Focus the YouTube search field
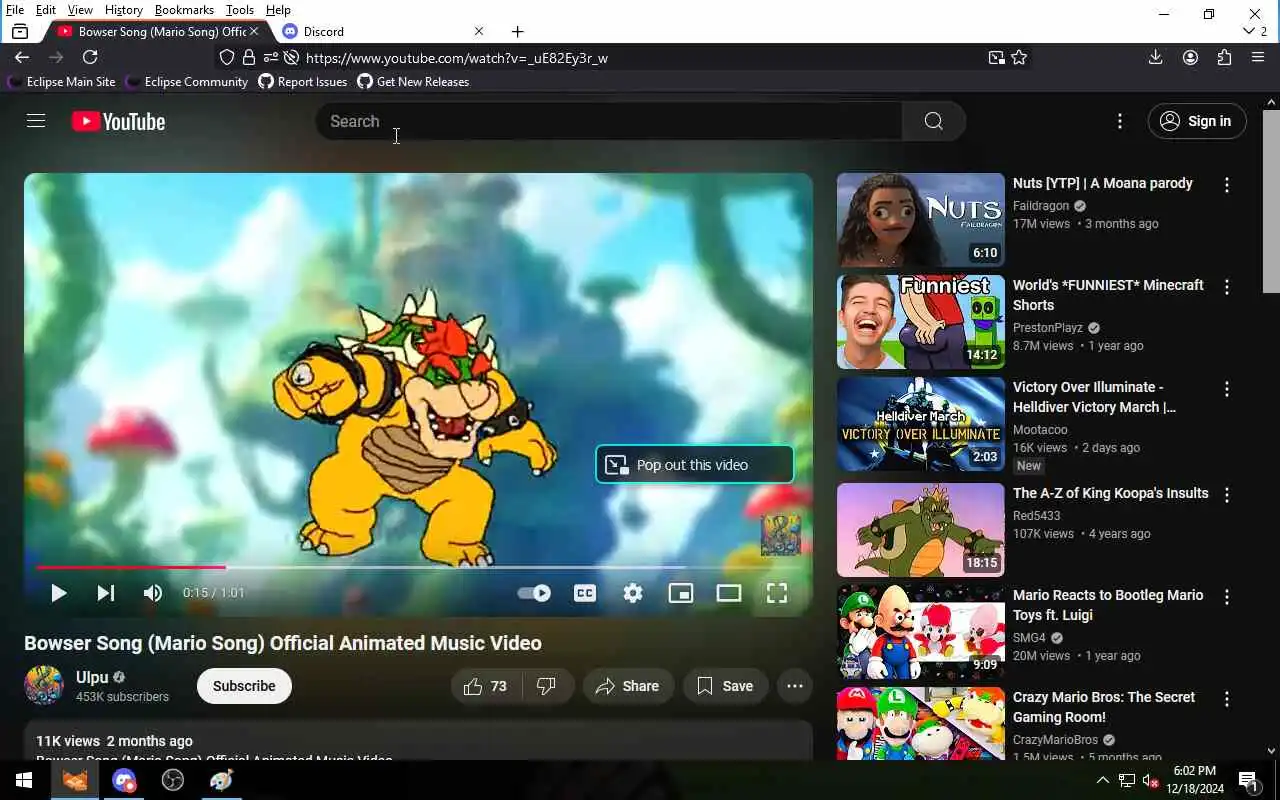Image resolution: width=1280 pixels, height=800 pixels. [x=609, y=121]
